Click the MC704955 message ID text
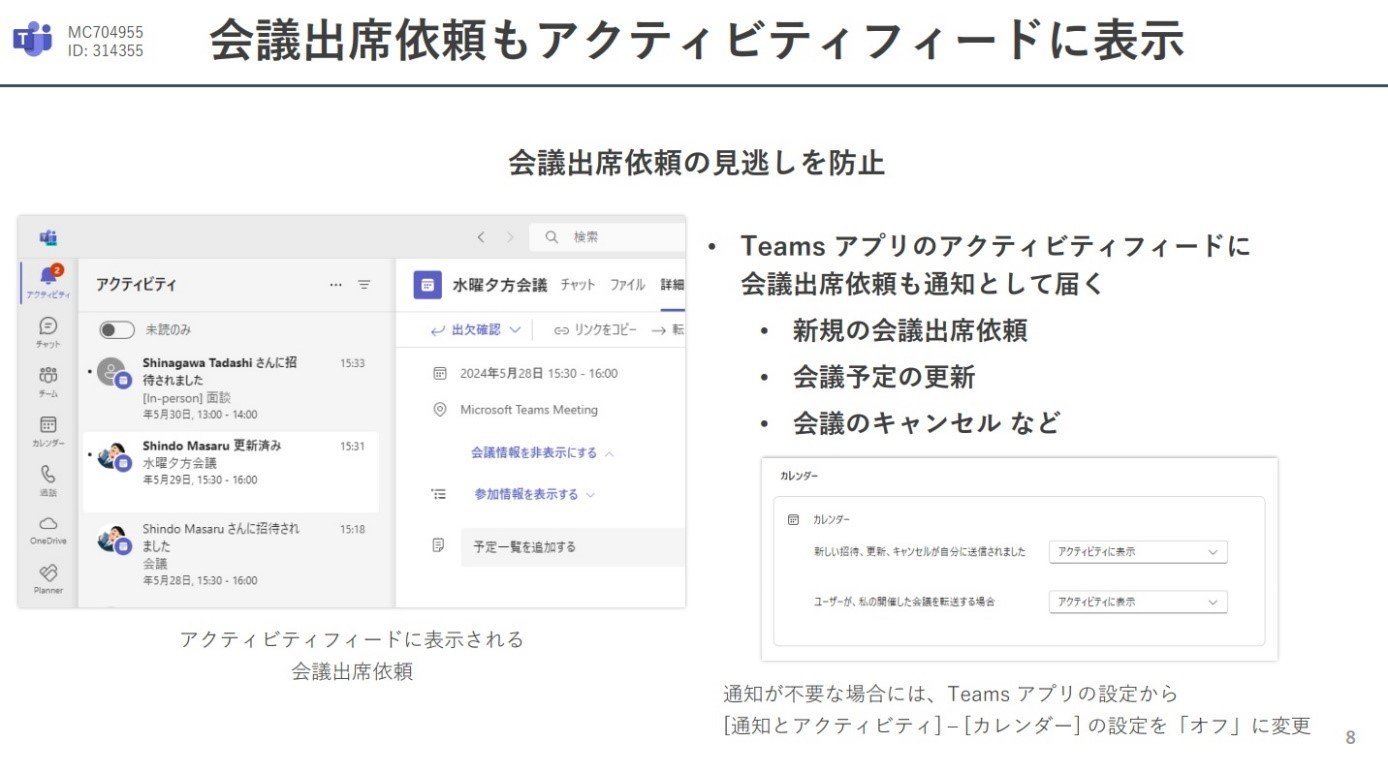Viewport: 1388px width, 773px height. click(106, 32)
